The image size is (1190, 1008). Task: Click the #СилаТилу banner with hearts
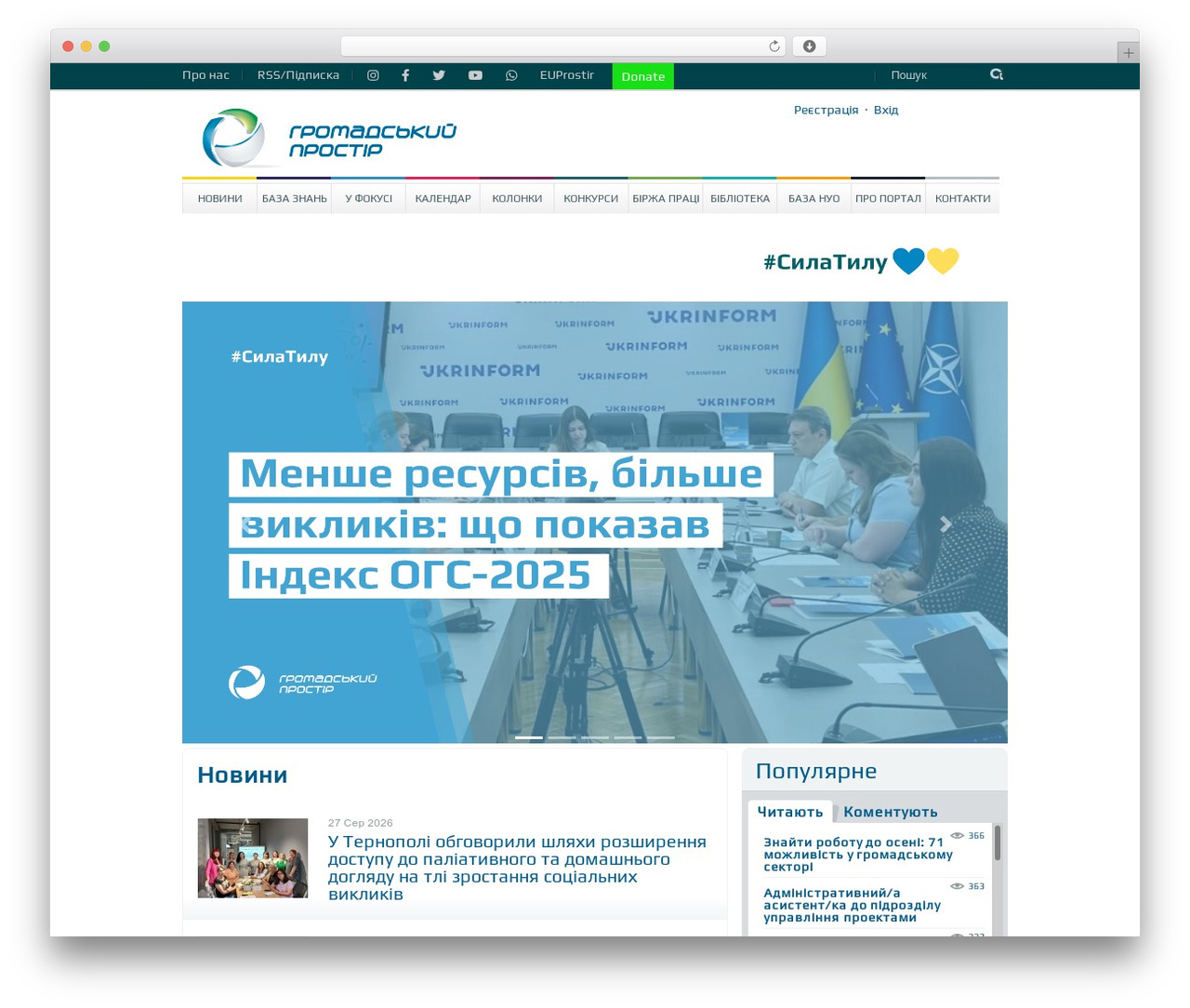point(861,261)
